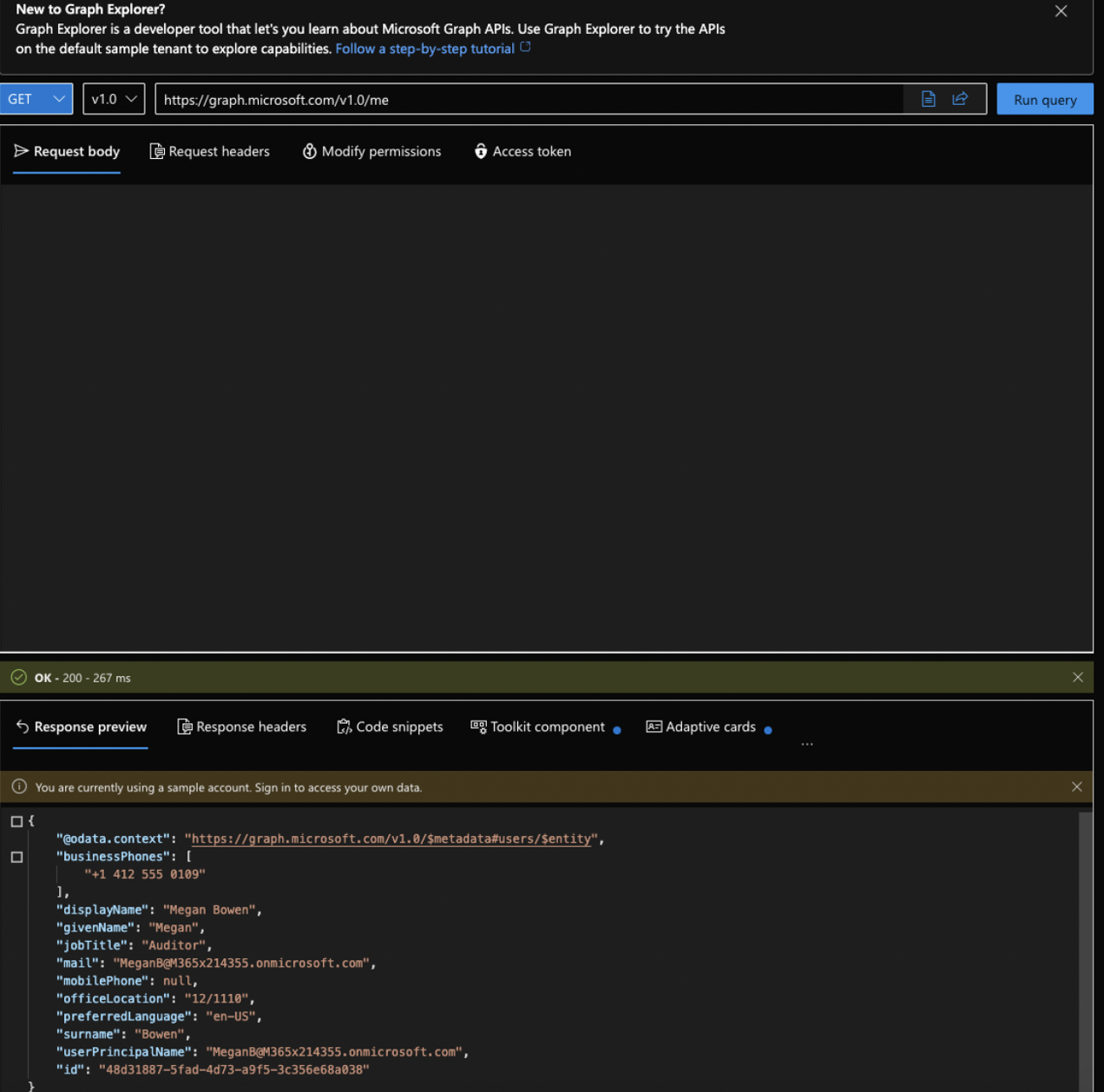Open the Access token tab
The height and width of the screenshot is (1092, 1104).
tap(522, 151)
